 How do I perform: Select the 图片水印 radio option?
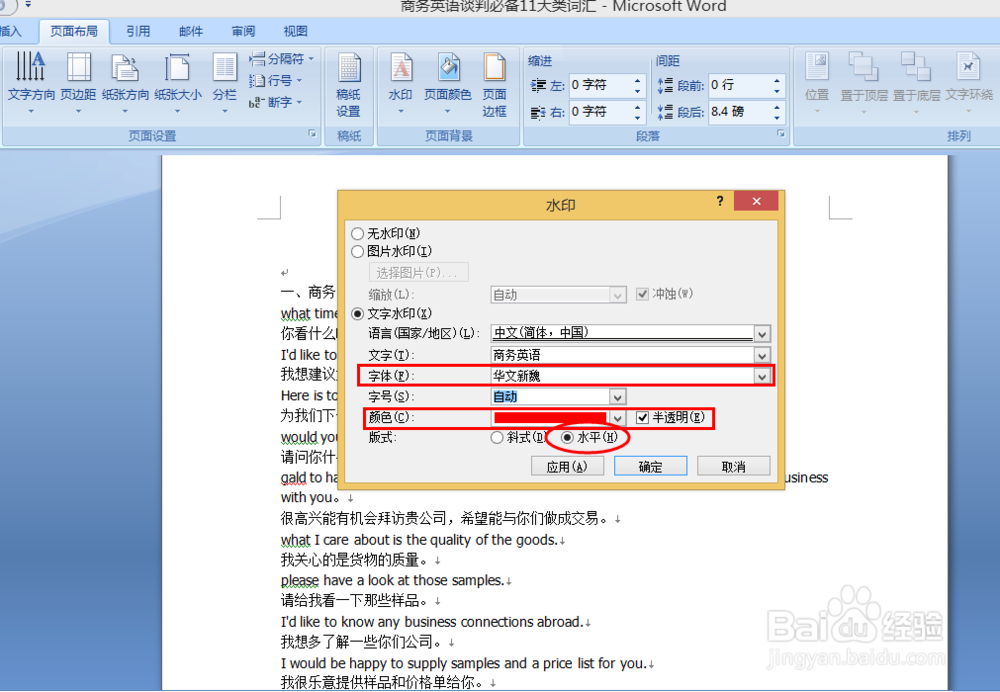[357, 252]
